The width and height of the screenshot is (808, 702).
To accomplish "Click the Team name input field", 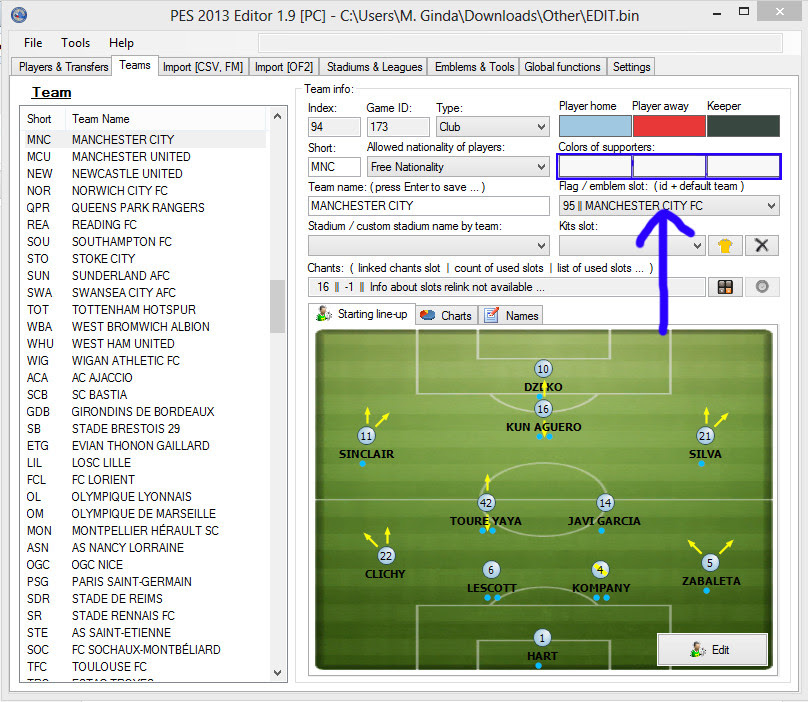I will [429, 206].
